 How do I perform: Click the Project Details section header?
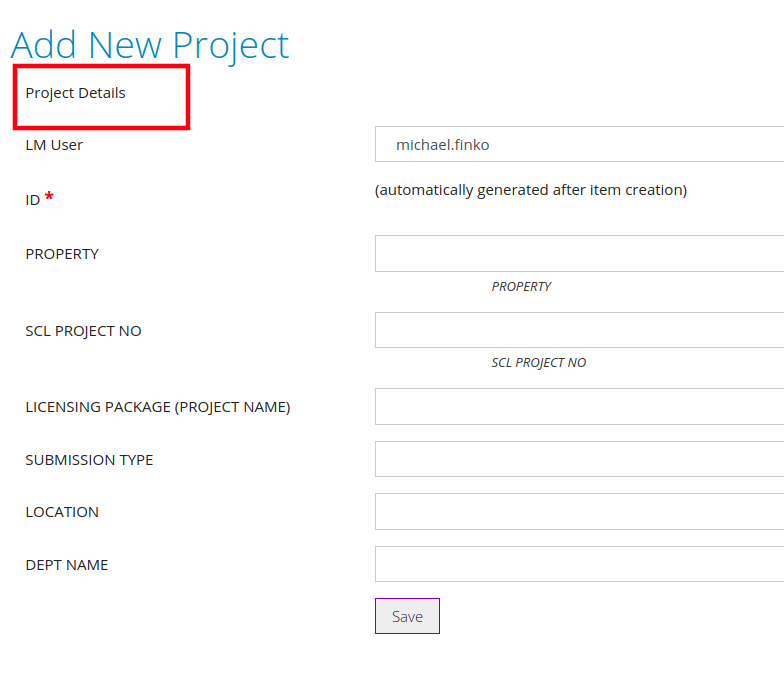(x=76, y=93)
